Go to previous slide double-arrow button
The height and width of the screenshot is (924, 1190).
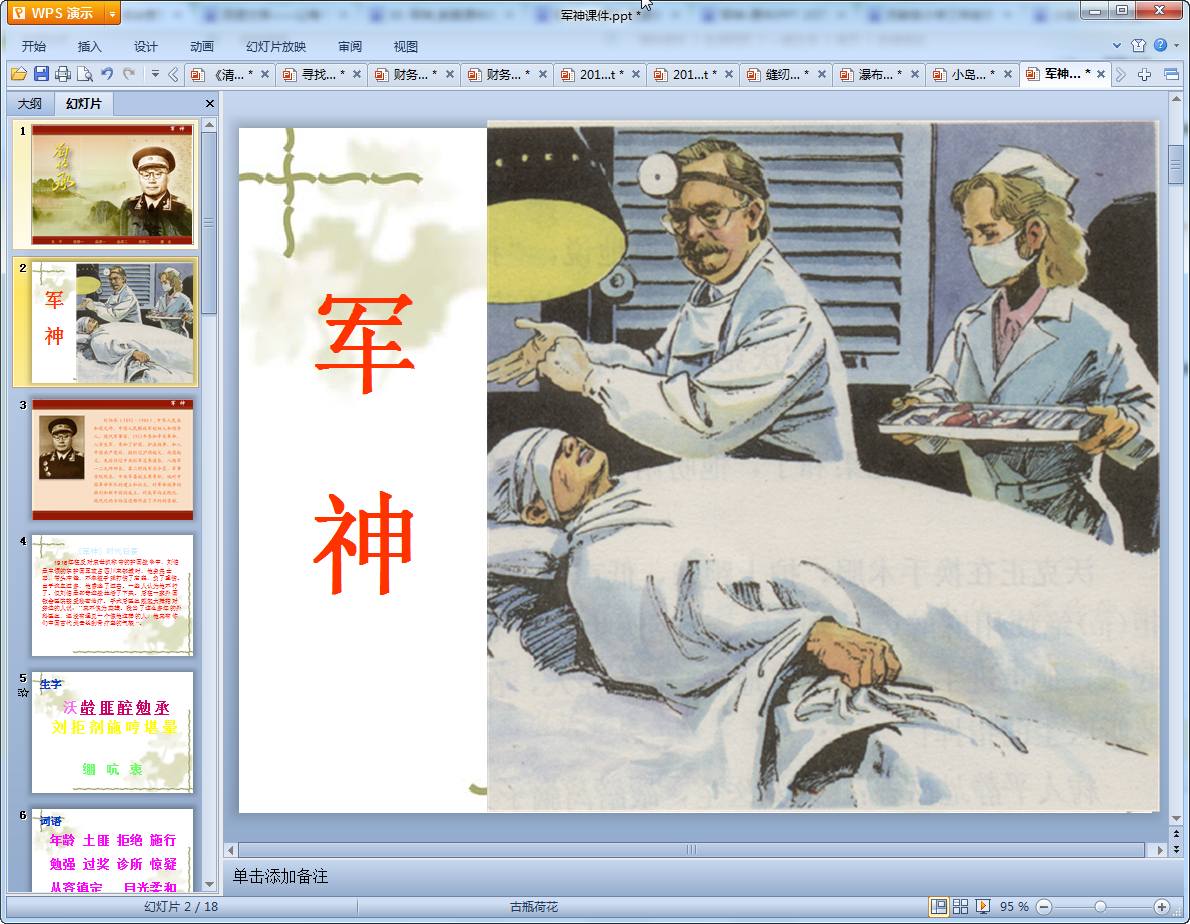pos(1176,834)
